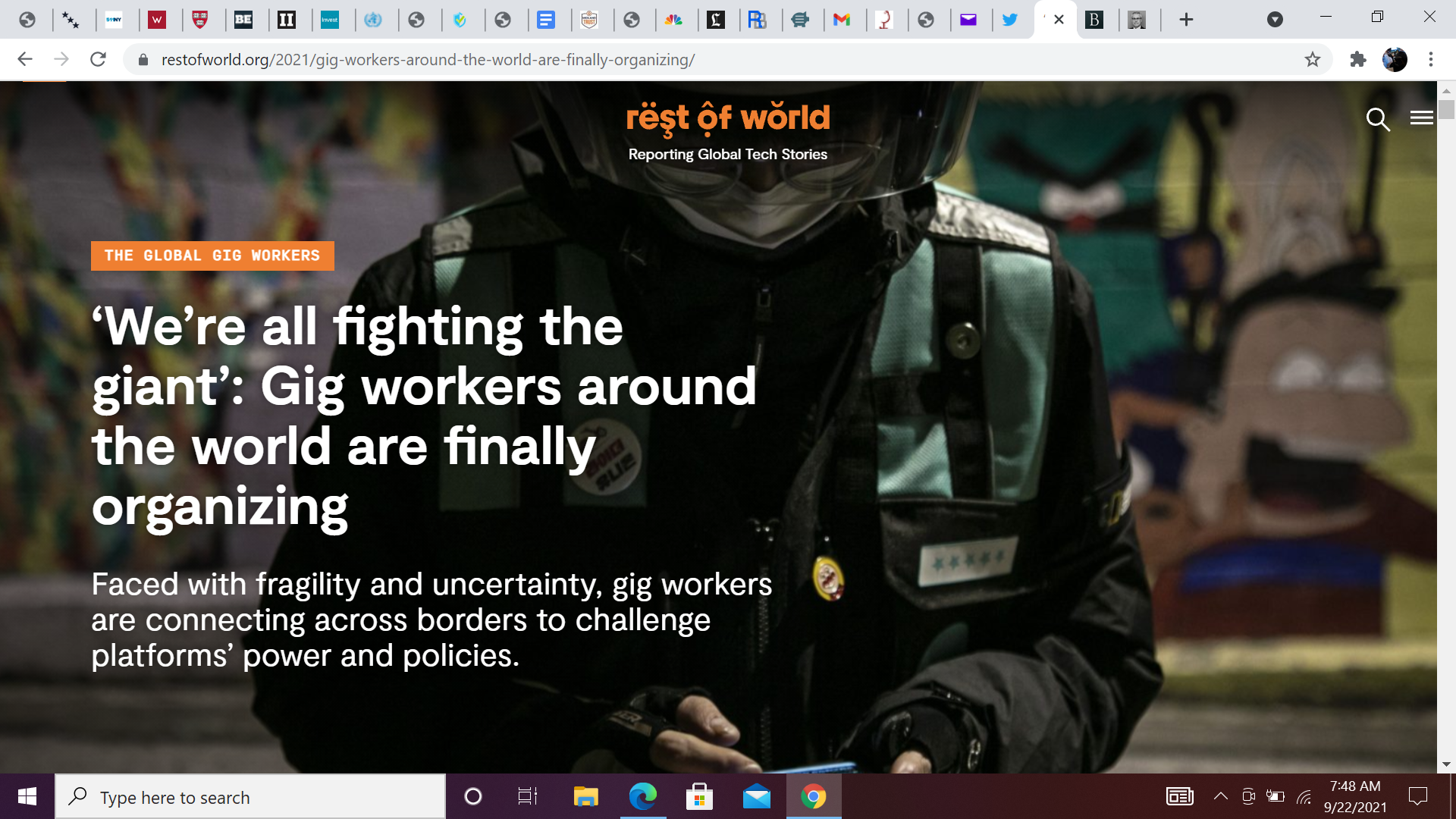The height and width of the screenshot is (819, 1456).
Task: Open Chrome's three-dot menu
Action: (1431, 59)
